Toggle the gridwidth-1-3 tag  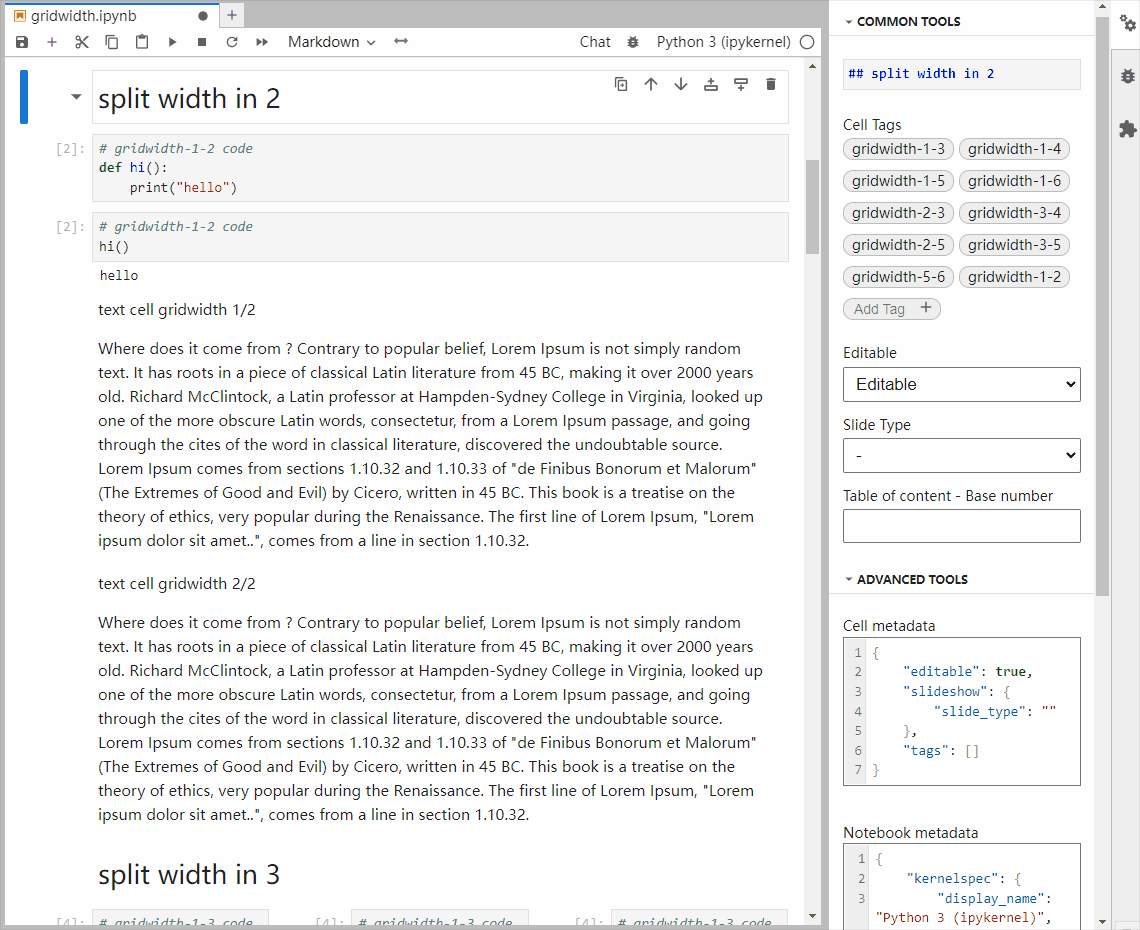[x=898, y=149]
